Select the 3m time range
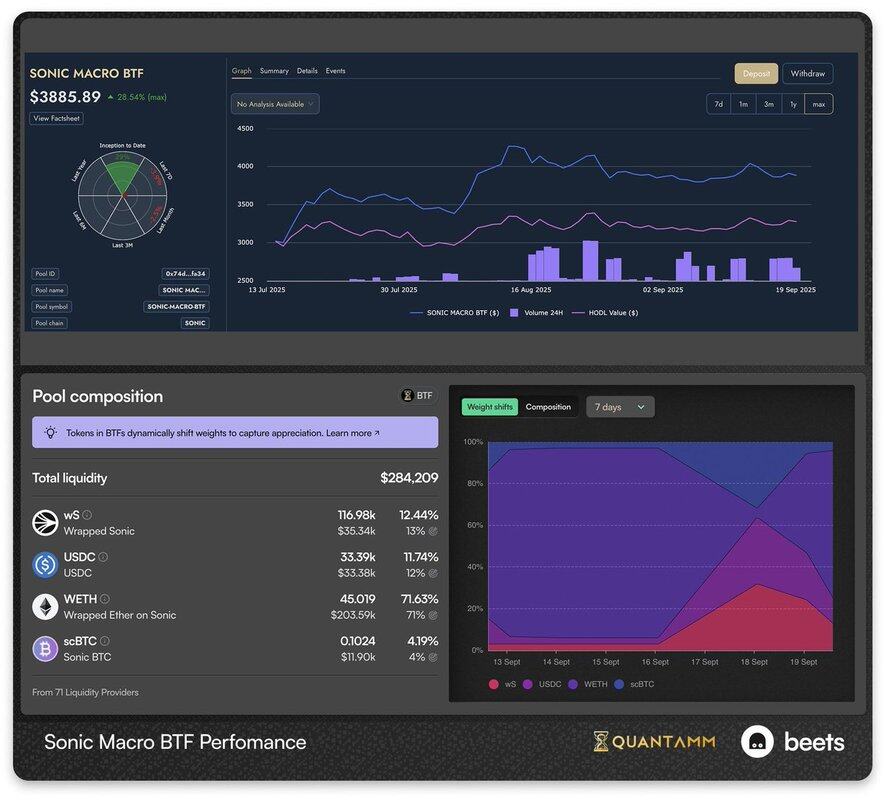Viewport: 886px width, 800px height. click(768, 104)
